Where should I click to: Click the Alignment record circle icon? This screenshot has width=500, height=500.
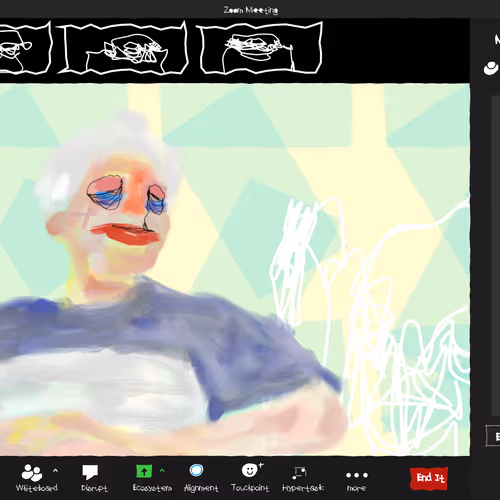coord(196,470)
